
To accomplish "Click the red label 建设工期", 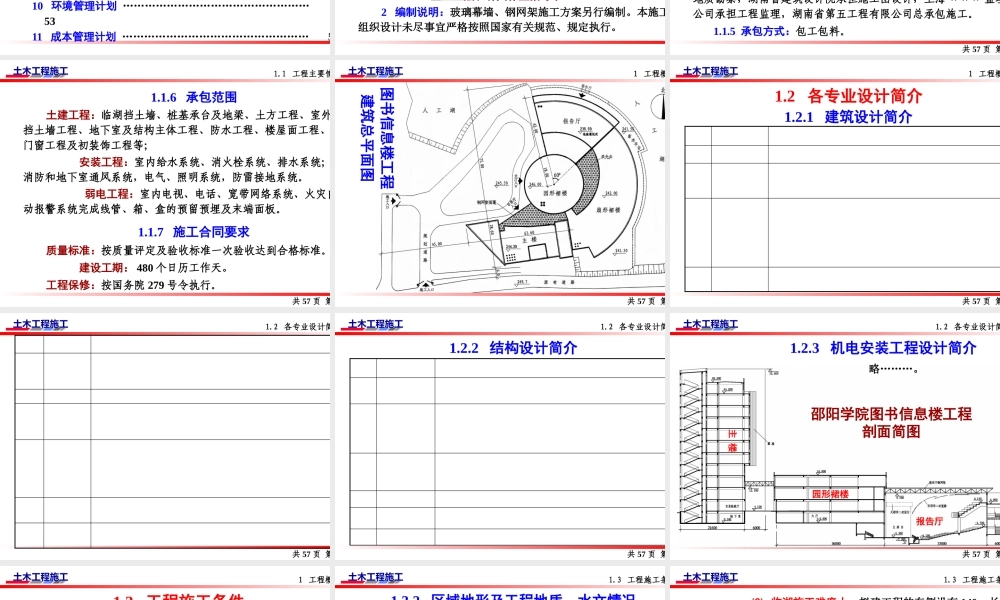I will [x=101, y=268].
